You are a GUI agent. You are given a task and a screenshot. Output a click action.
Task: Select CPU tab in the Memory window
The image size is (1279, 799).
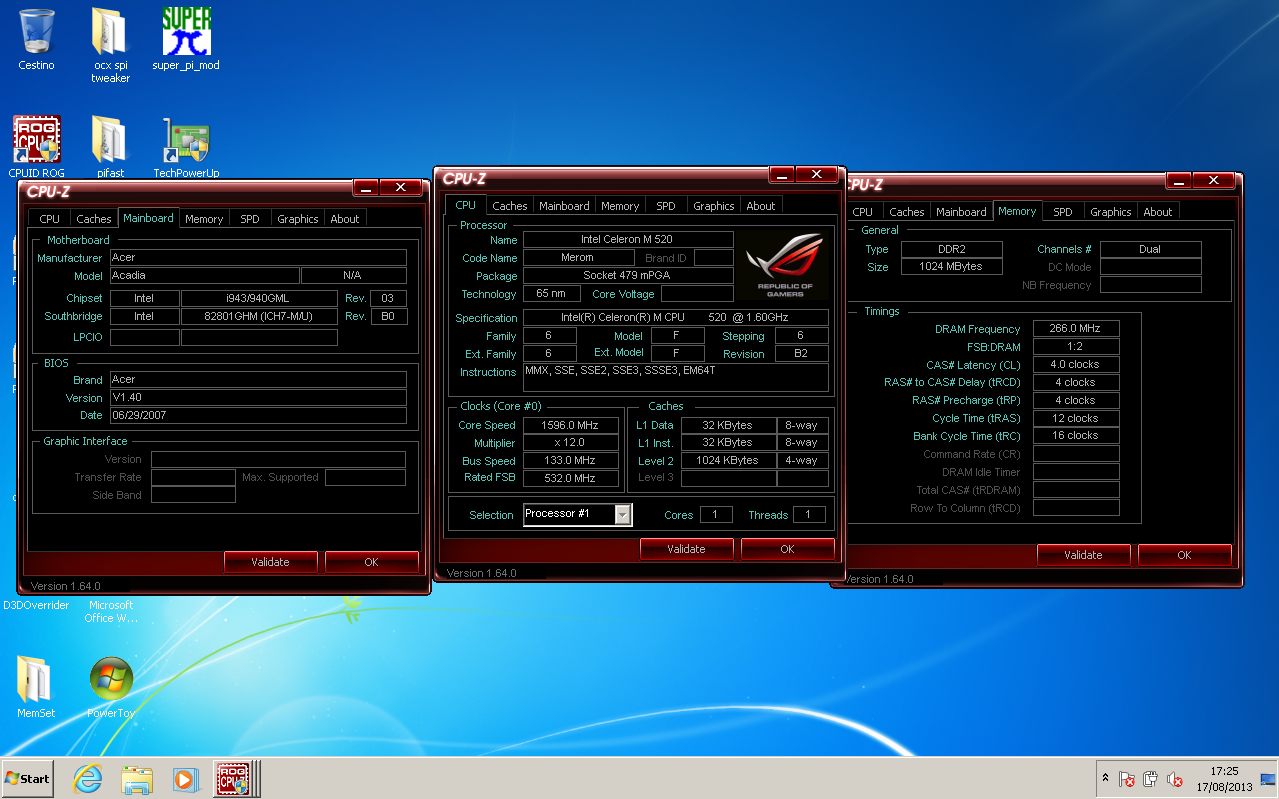[863, 212]
